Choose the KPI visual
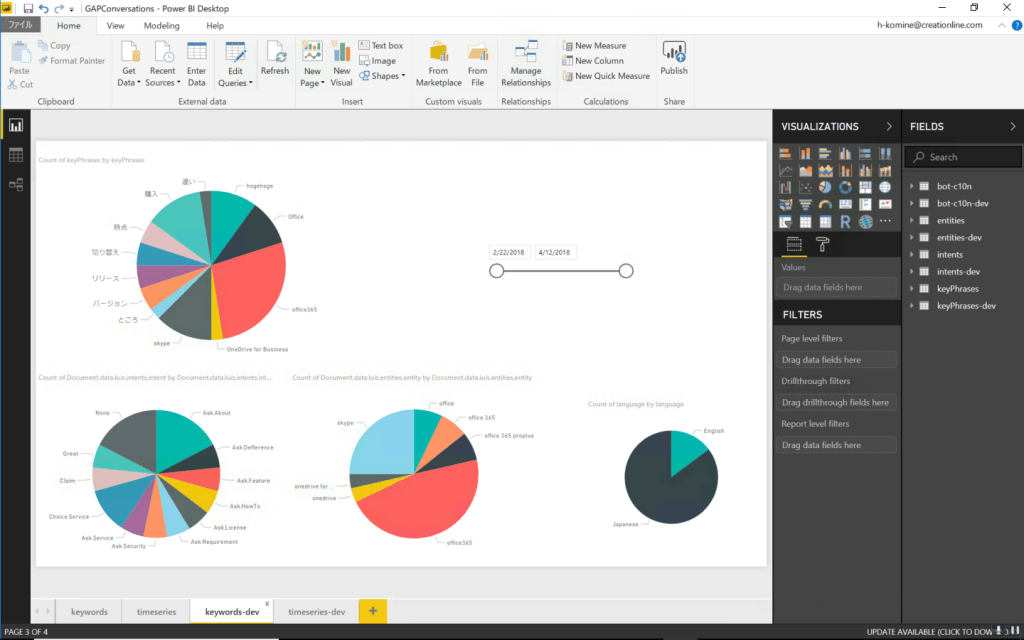This screenshot has width=1024, height=640. tap(885, 204)
